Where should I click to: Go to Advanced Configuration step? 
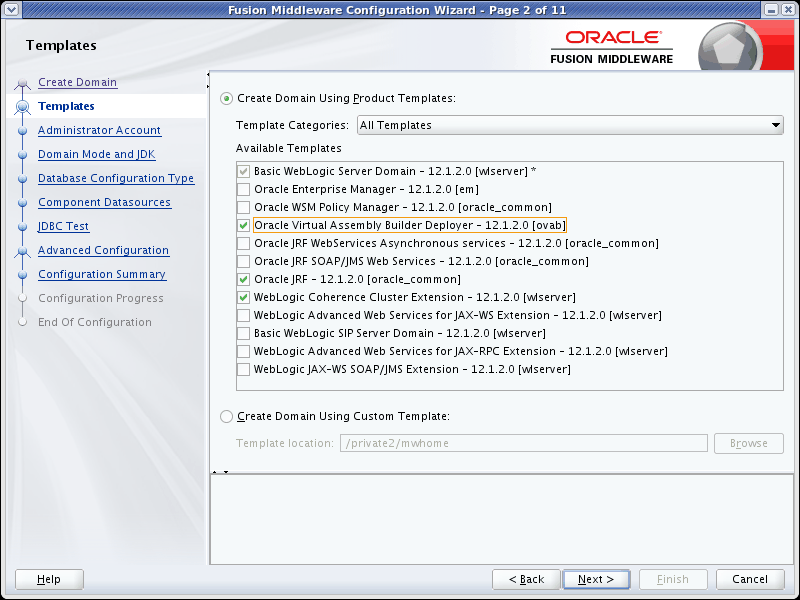104,250
